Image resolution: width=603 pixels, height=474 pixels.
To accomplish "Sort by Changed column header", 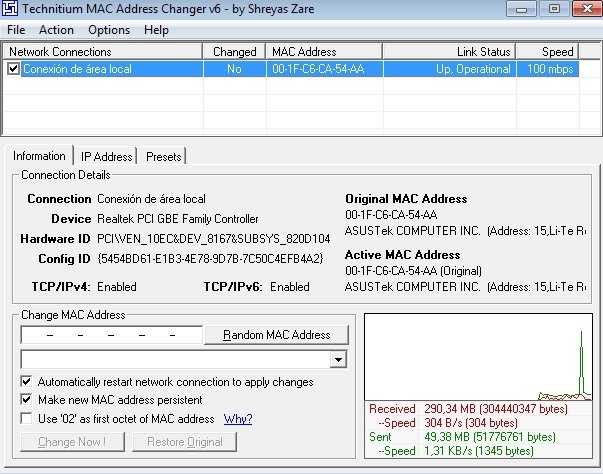I will click(x=234, y=52).
